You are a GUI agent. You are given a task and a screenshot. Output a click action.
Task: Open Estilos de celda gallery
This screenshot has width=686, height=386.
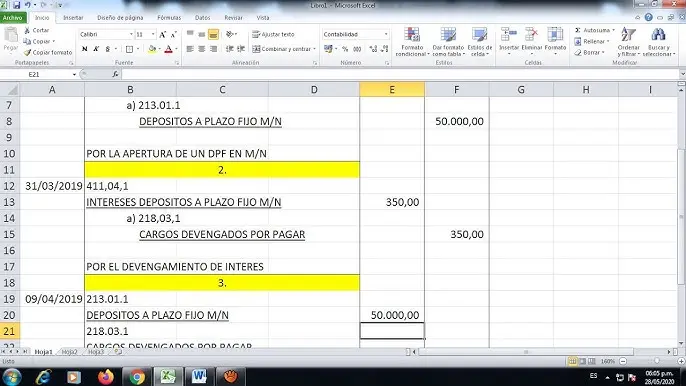[480, 42]
